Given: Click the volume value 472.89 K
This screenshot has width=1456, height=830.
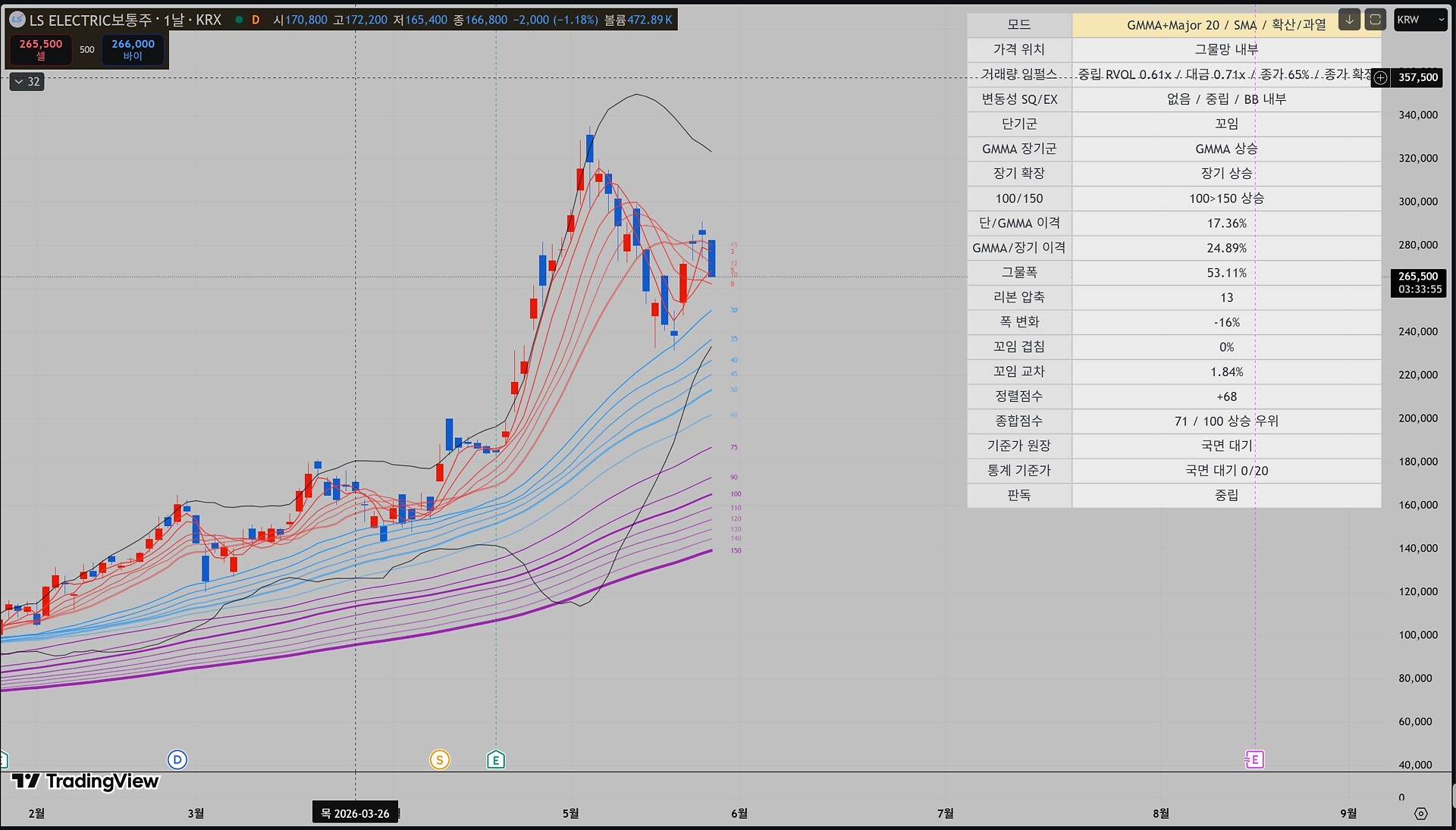Looking at the screenshot, I should 650,20.
